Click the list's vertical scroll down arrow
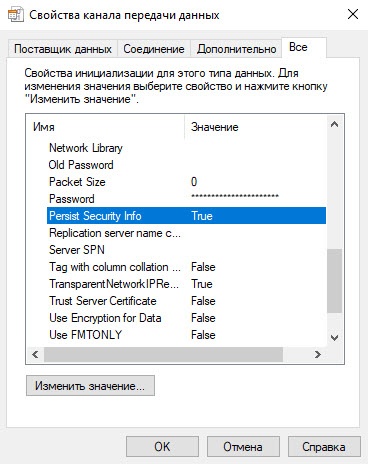The height and width of the screenshot is (464, 368). point(334,338)
